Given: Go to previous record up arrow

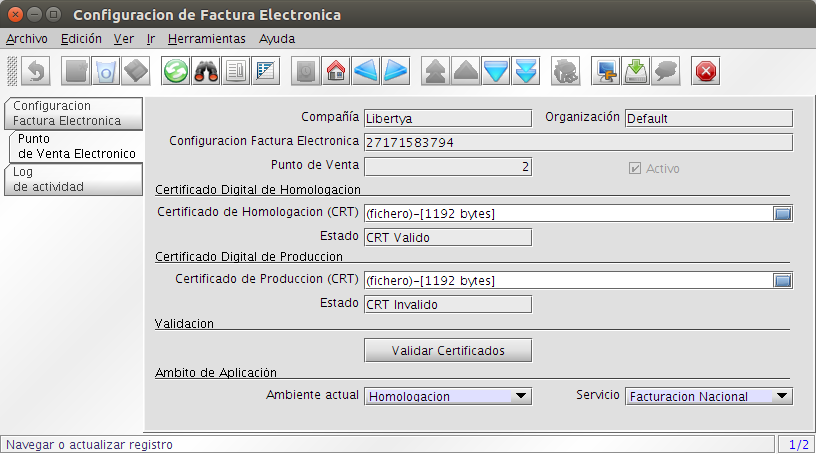Looking at the screenshot, I should tap(466, 71).
